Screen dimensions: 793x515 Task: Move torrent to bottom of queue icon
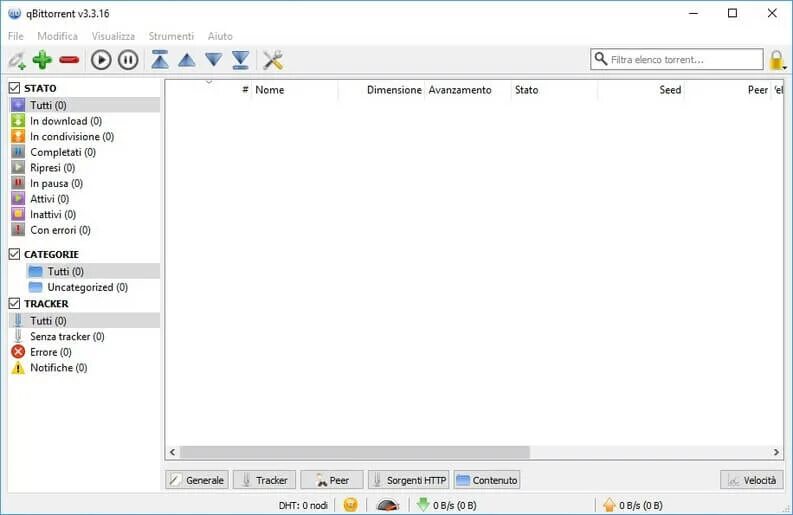pyautogui.click(x=241, y=60)
